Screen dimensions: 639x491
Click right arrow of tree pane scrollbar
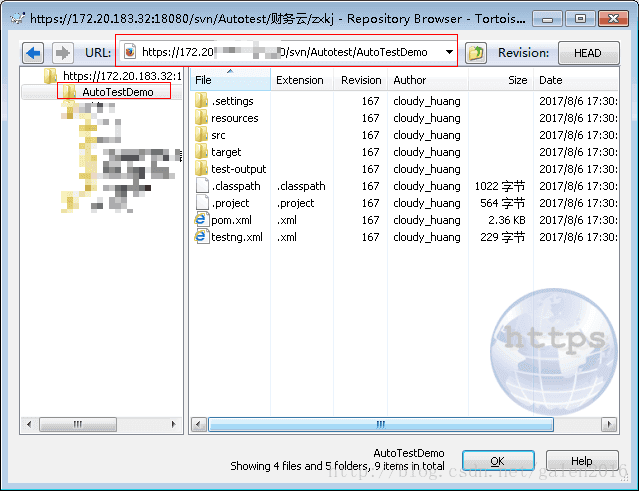[x=174, y=424]
